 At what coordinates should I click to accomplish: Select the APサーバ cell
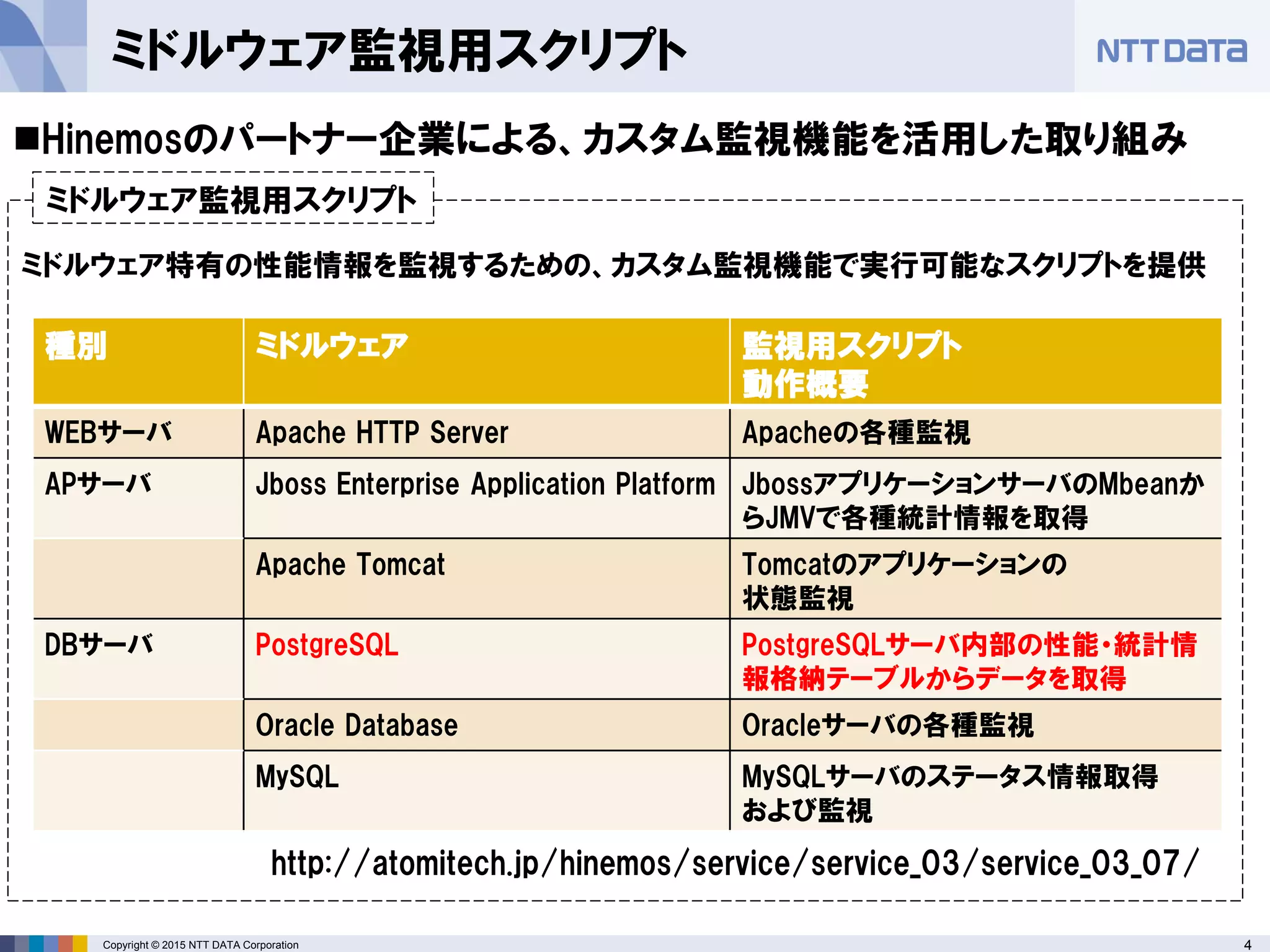click(x=138, y=498)
